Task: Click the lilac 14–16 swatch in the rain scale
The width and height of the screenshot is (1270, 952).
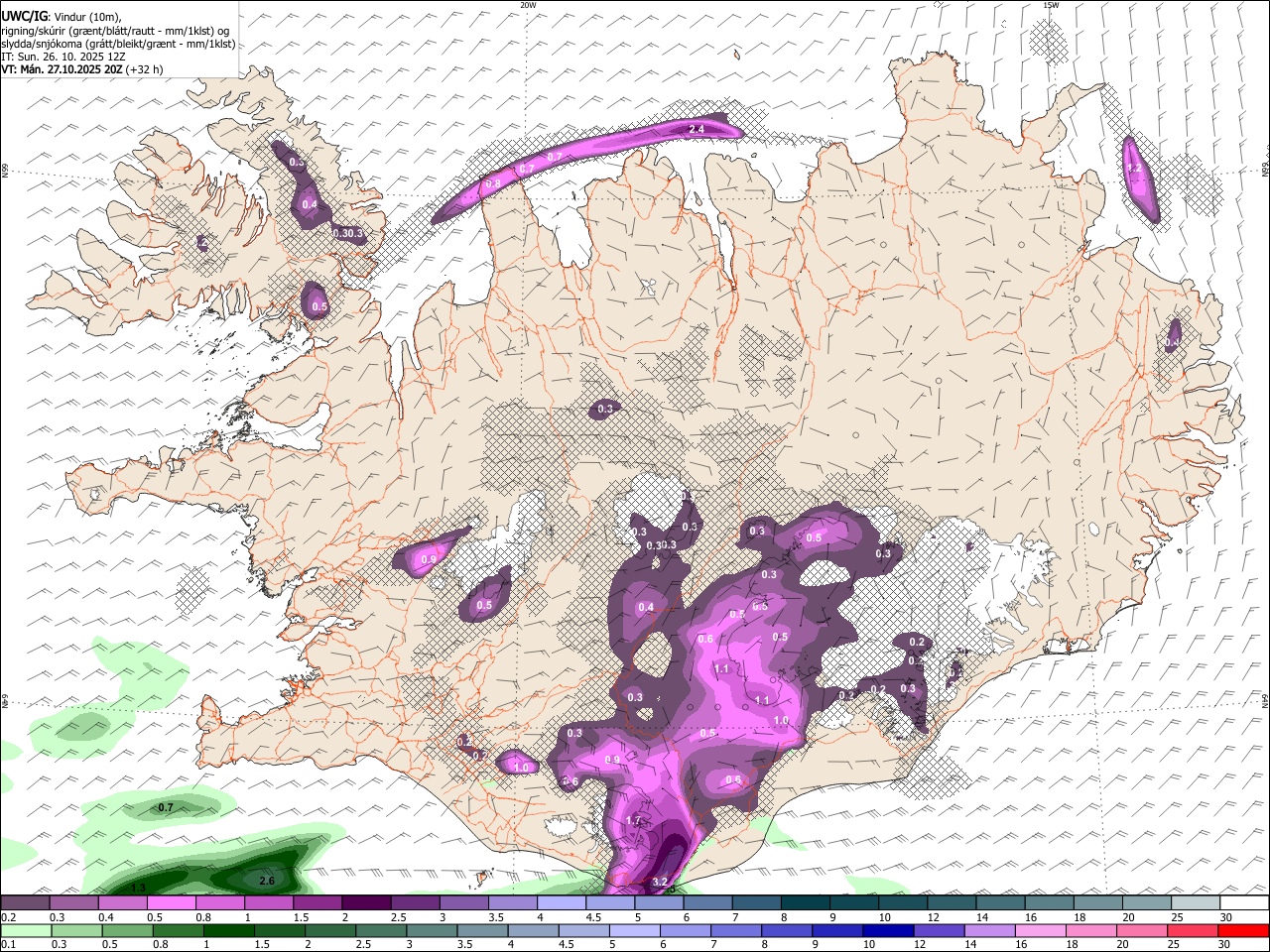Action: (x=990, y=930)
